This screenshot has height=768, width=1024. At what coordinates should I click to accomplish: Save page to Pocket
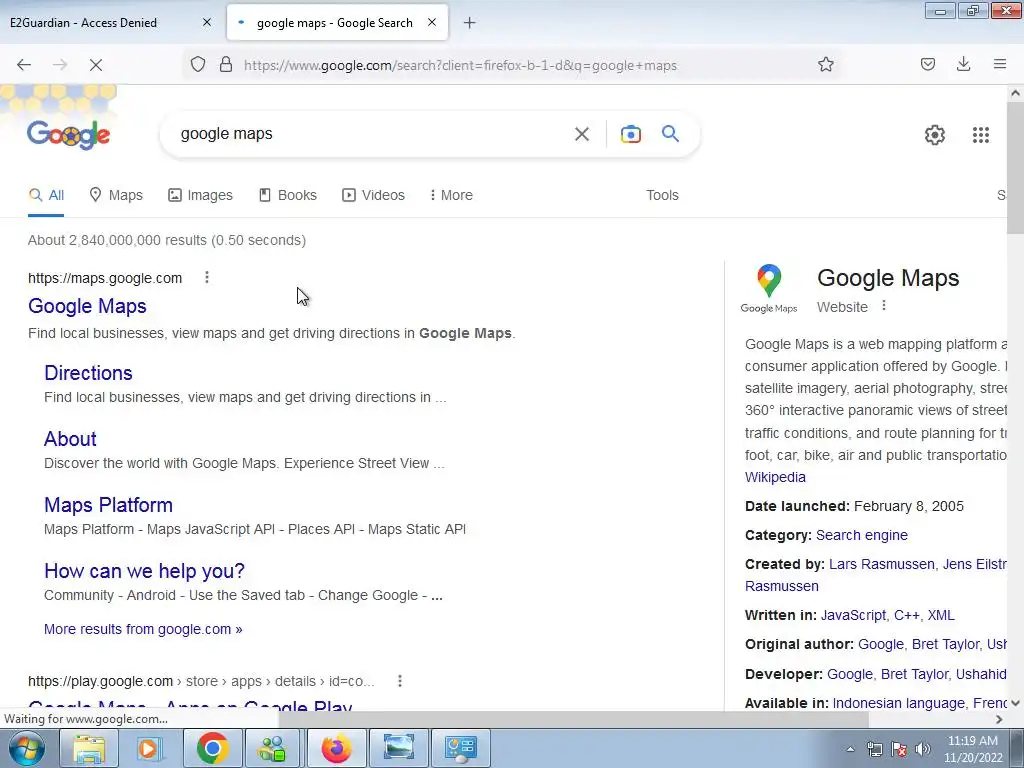point(927,64)
